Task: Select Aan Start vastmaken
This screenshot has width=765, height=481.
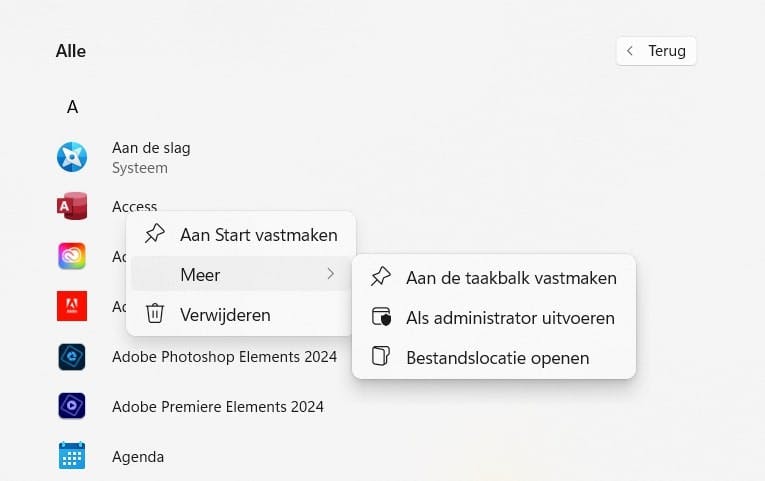Action: click(258, 235)
